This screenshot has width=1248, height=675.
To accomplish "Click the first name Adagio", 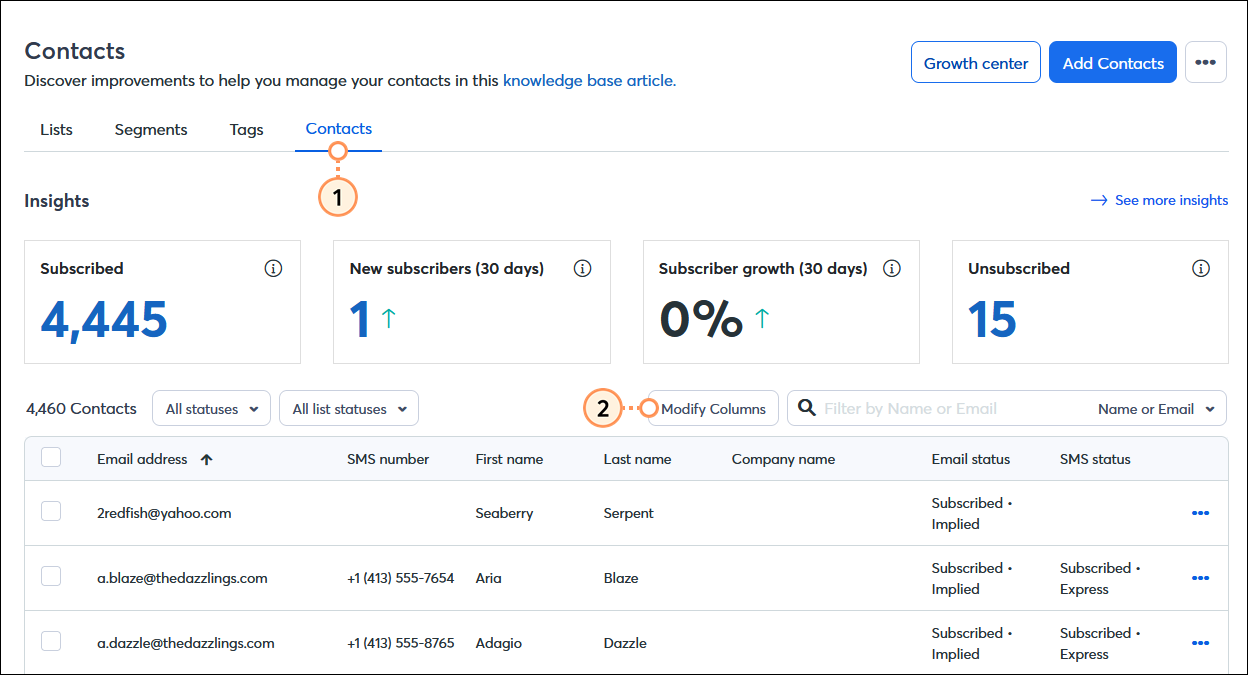I will (x=498, y=643).
